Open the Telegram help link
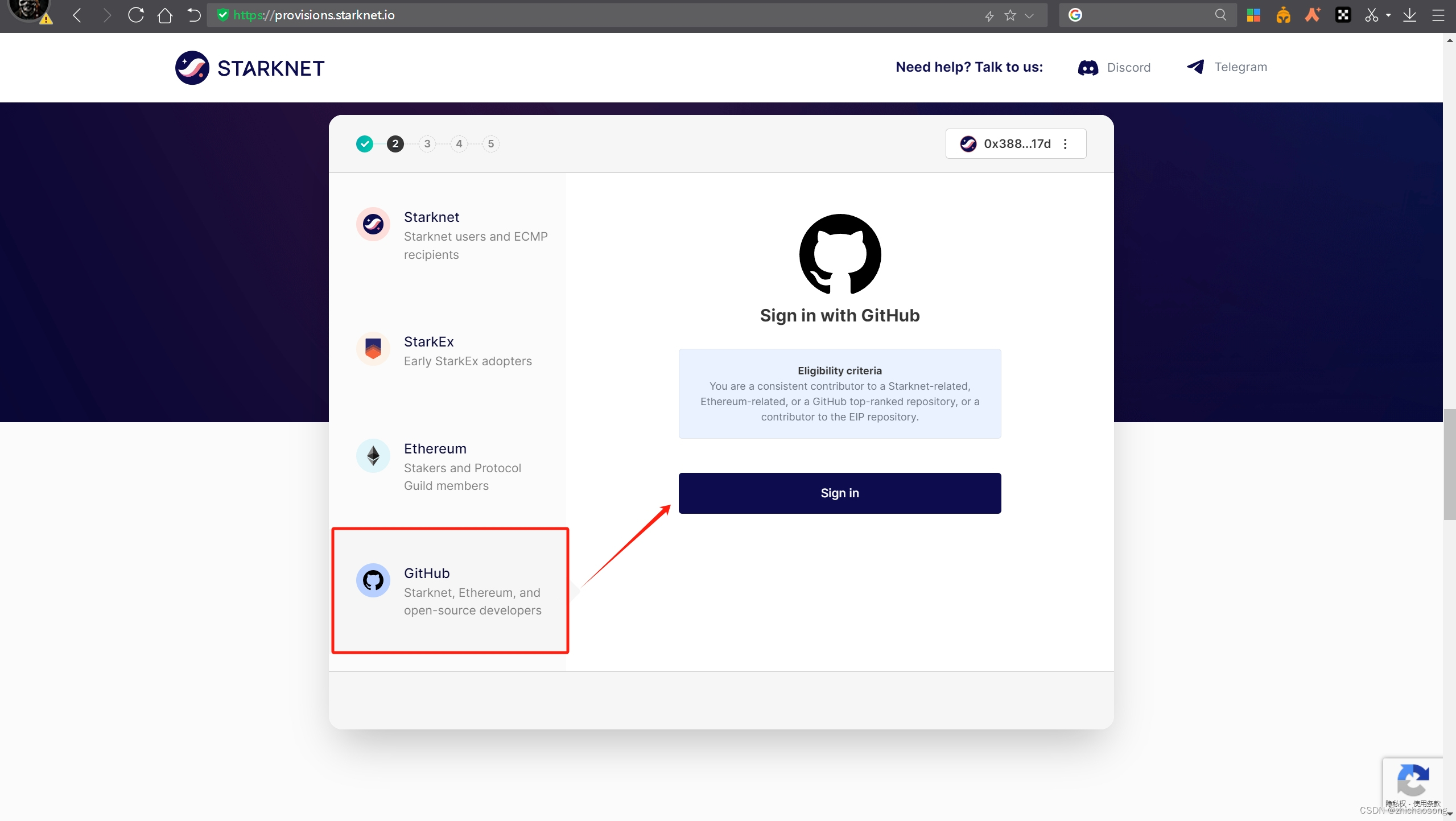 pyautogui.click(x=1227, y=67)
